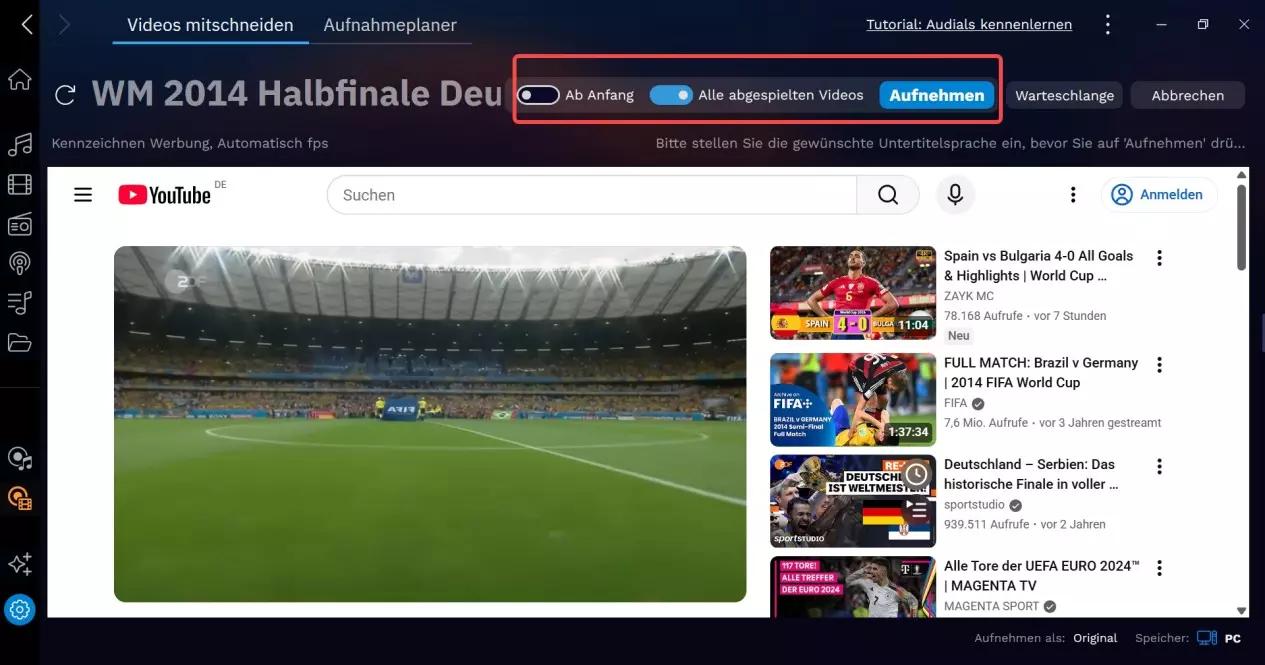Viewport: 1265px width, 665px height.
Task: Click the page vertical scrollbar thumb
Action: [1241, 227]
